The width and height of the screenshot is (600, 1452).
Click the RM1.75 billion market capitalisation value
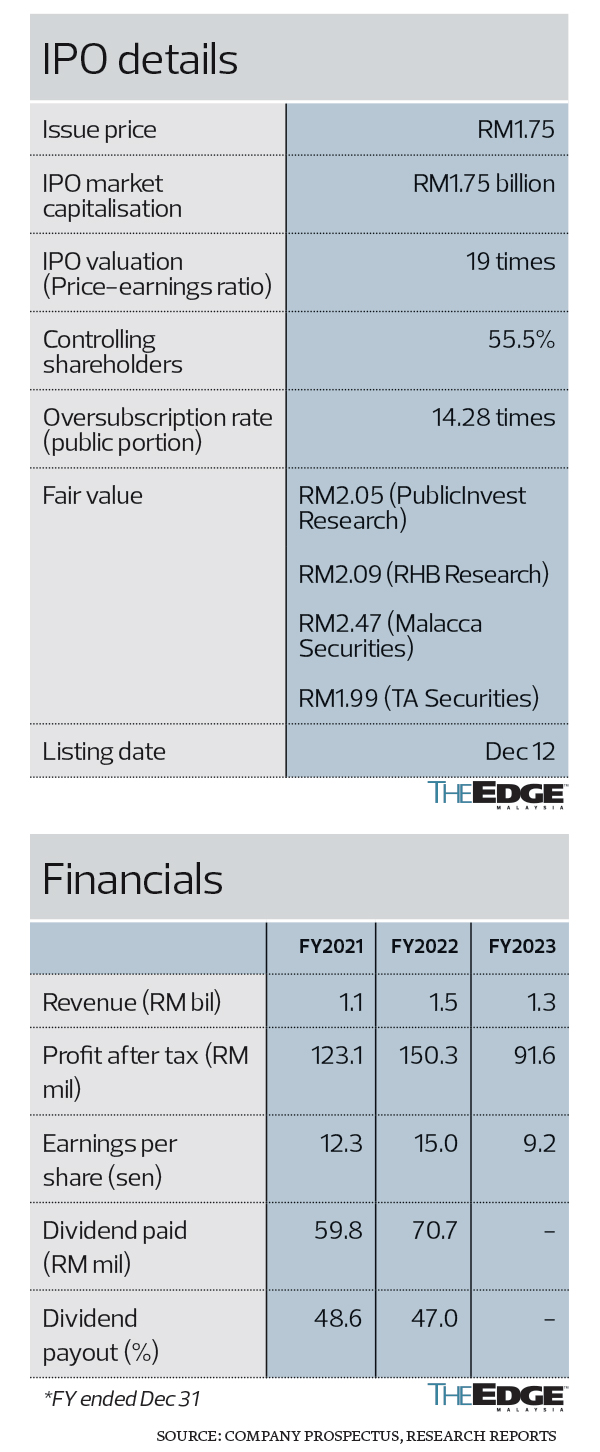(x=484, y=183)
